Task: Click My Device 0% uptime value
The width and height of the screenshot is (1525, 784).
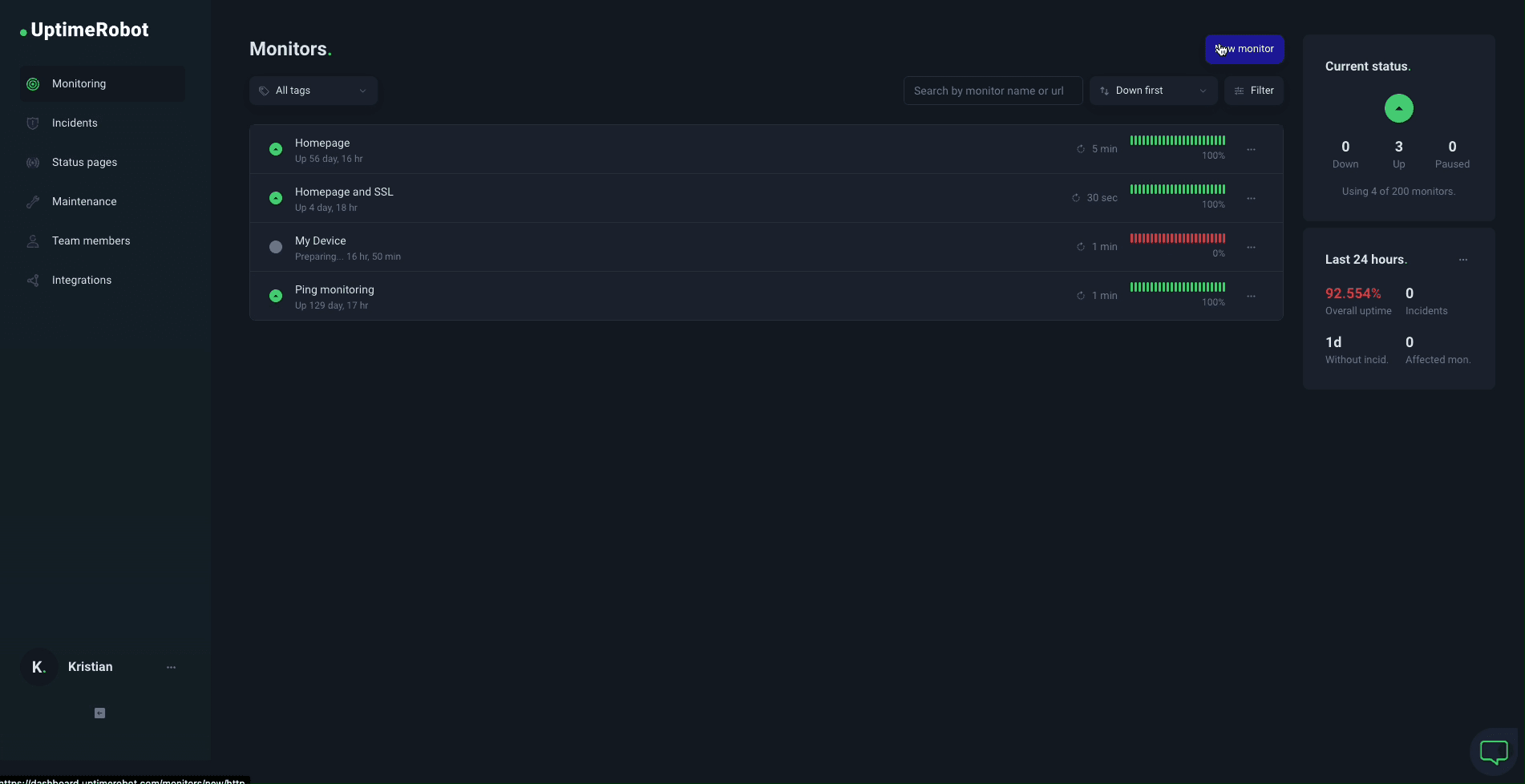Action: point(1219,253)
